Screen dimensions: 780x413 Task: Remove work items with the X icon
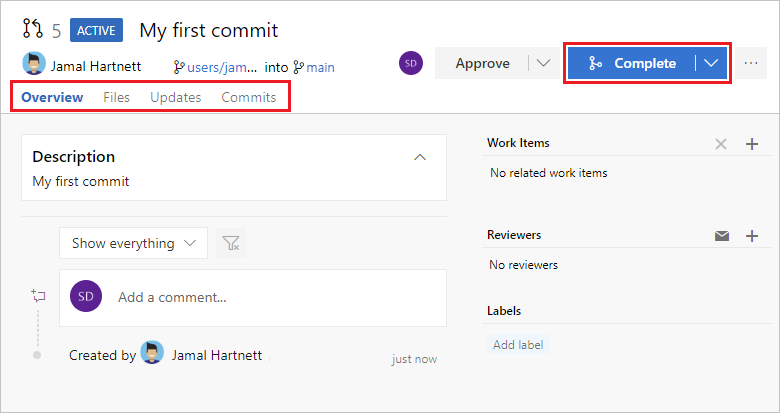pos(721,144)
